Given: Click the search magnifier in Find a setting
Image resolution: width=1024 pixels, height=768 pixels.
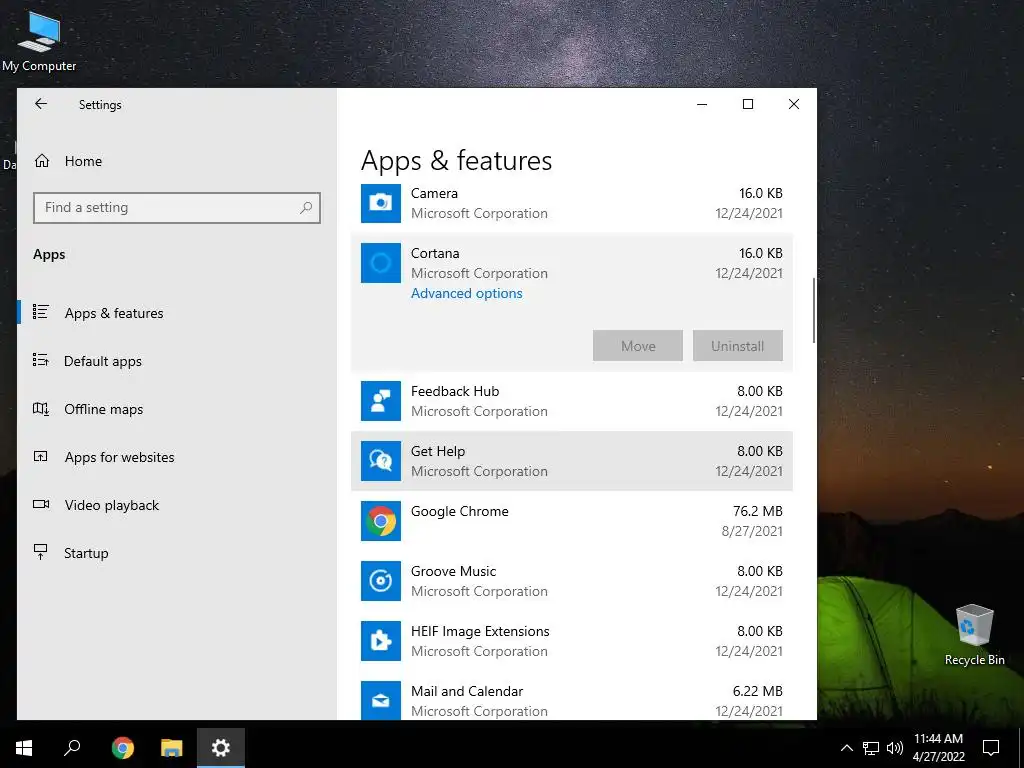Looking at the screenshot, I should (x=306, y=208).
